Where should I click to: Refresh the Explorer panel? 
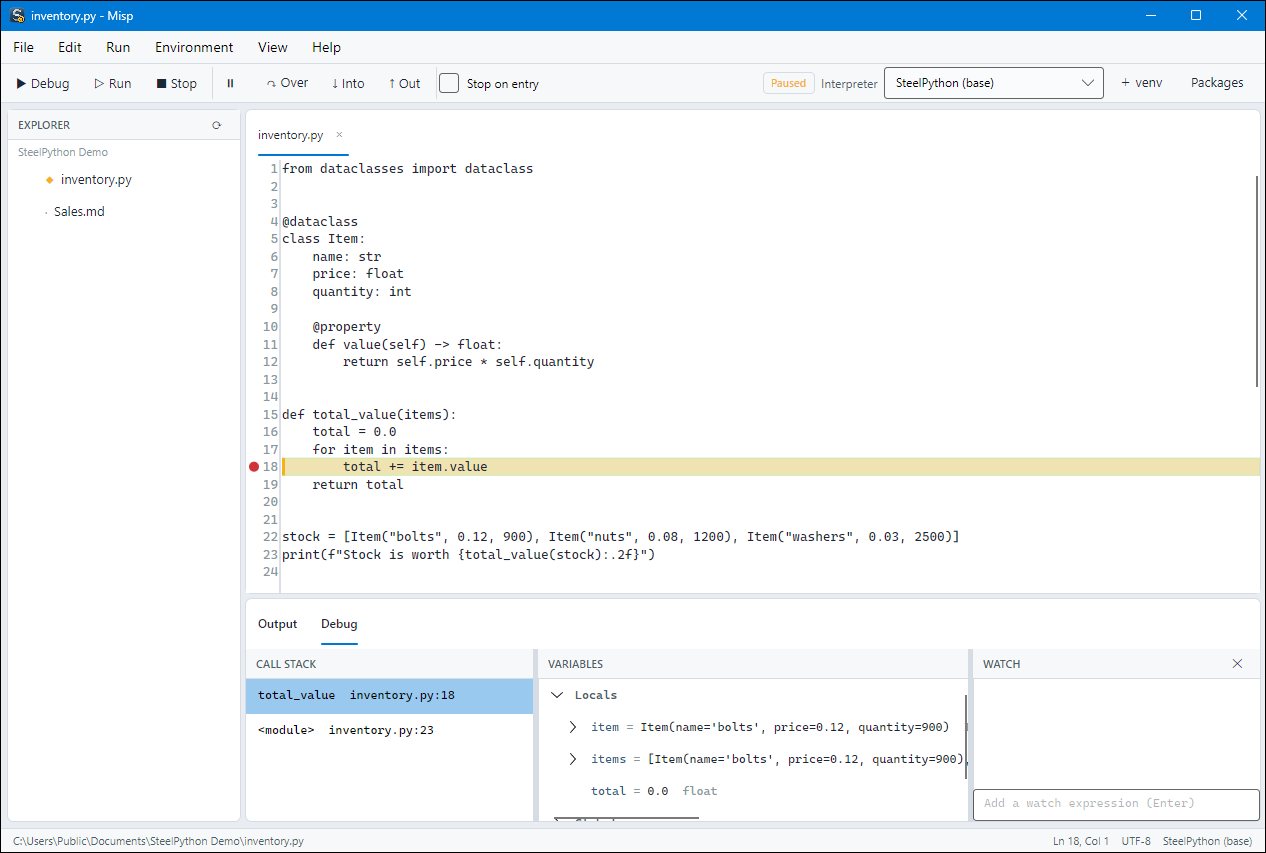tap(216, 125)
